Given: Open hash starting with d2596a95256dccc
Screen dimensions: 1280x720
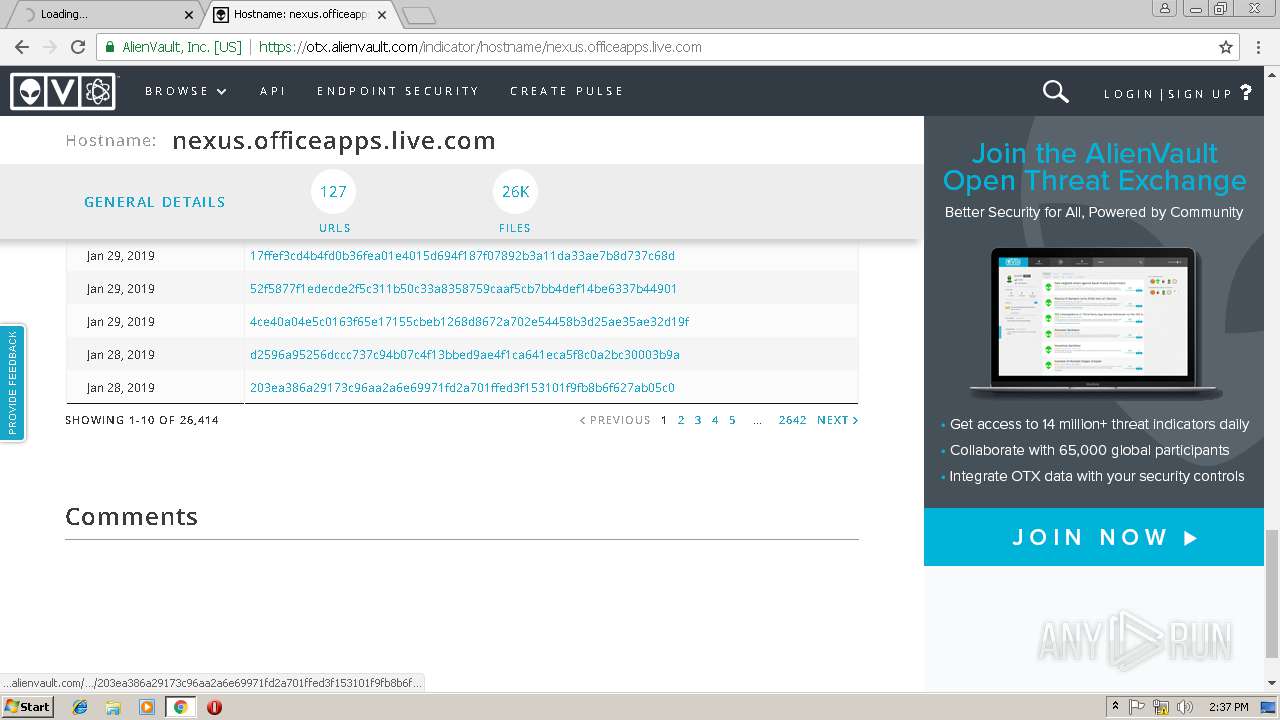Looking at the screenshot, I should (x=465, y=355).
